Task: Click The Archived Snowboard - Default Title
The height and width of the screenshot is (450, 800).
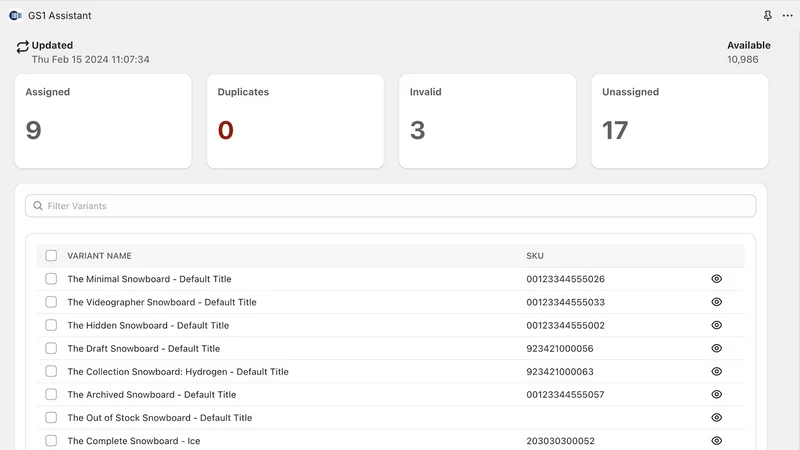Action: click(152, 394)
